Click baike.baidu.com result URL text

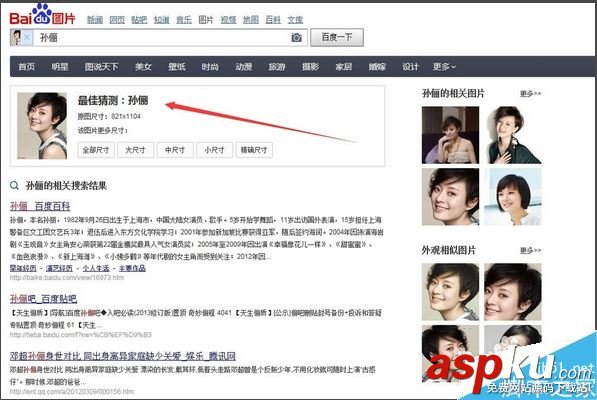[67, 278]
